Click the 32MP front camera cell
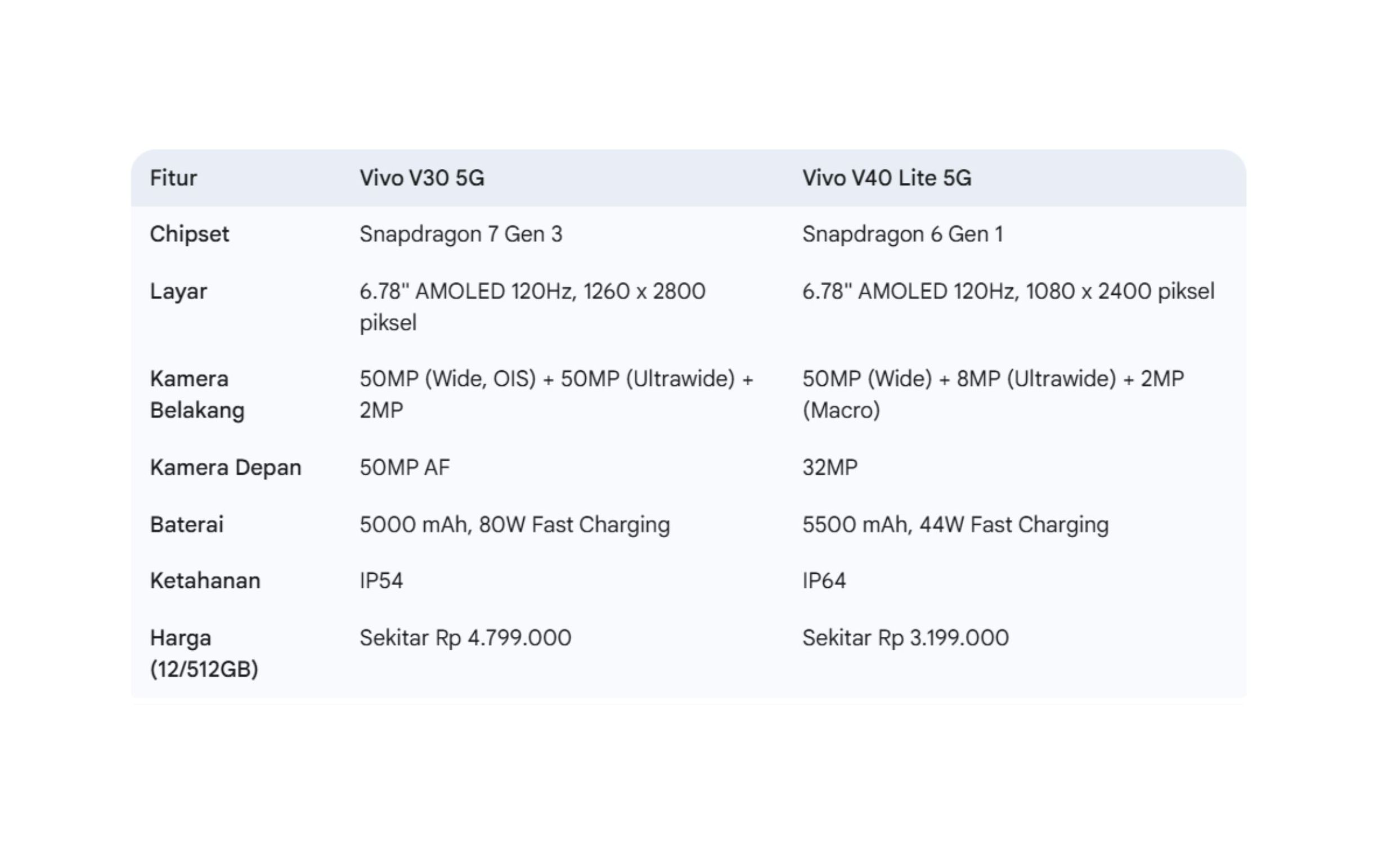This screenshot has width=1374, height=868. pos(830,467)
